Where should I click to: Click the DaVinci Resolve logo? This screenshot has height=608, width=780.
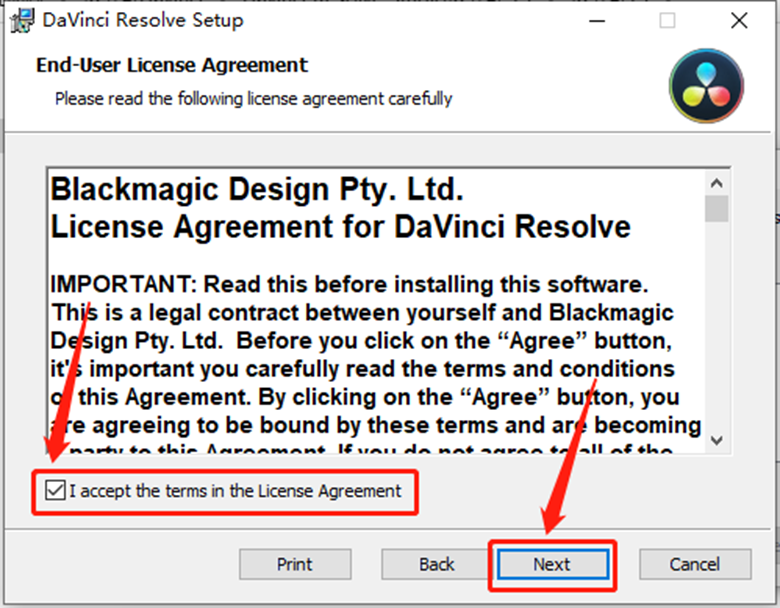pos(706,85)
